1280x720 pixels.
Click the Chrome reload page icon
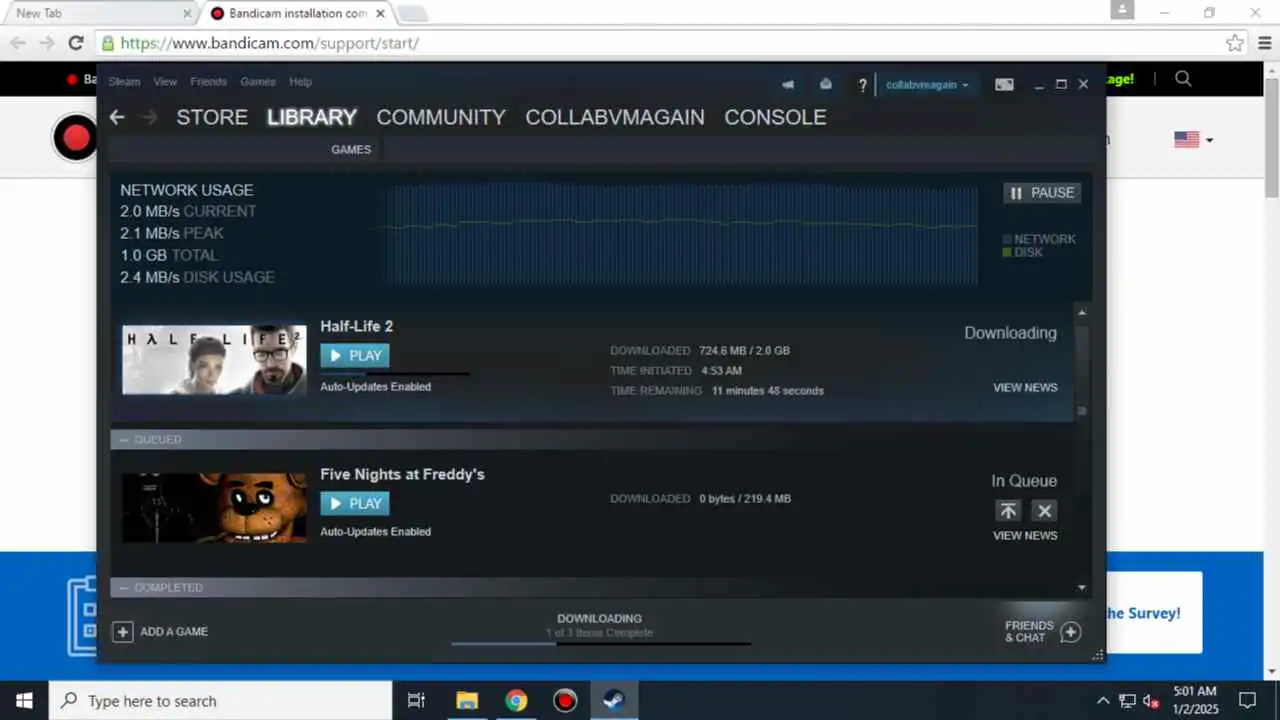coord(75,43)
